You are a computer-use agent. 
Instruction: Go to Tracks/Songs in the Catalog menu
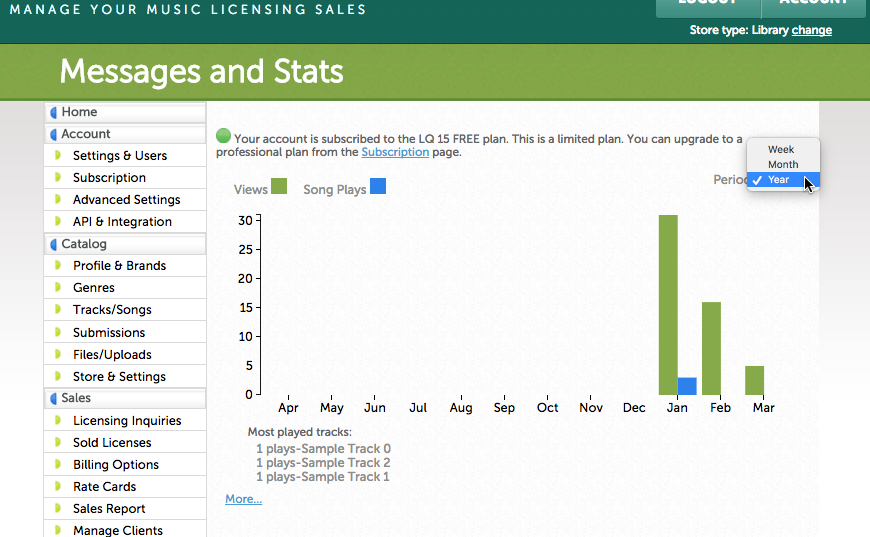112,310
